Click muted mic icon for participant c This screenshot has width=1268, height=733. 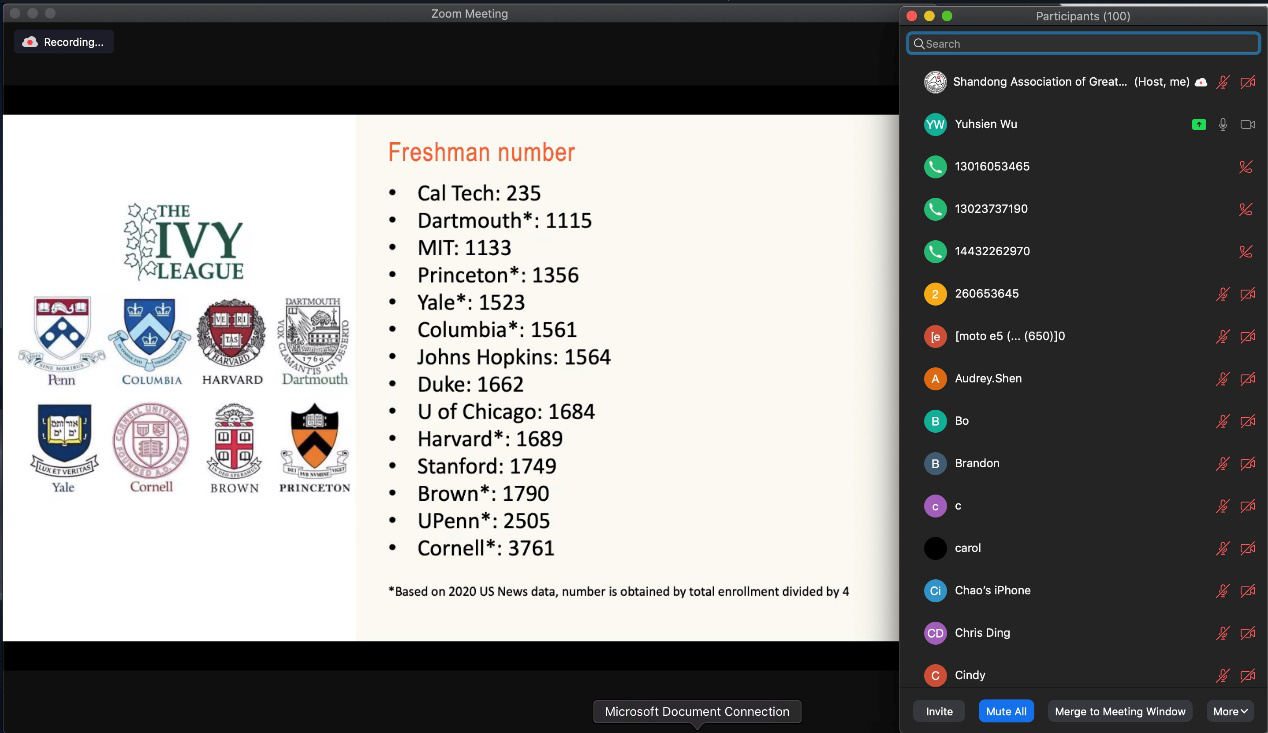coord(1222,506)
